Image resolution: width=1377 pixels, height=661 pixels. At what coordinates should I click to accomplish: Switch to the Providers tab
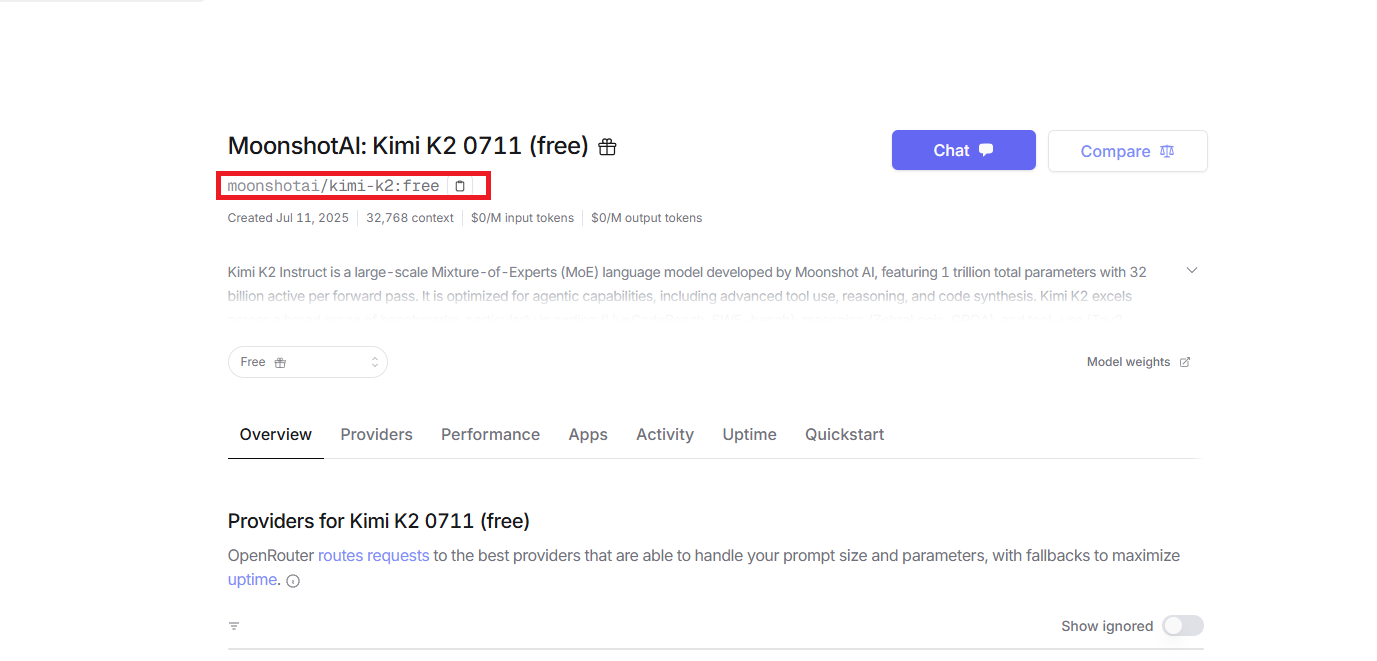point(376,434)
